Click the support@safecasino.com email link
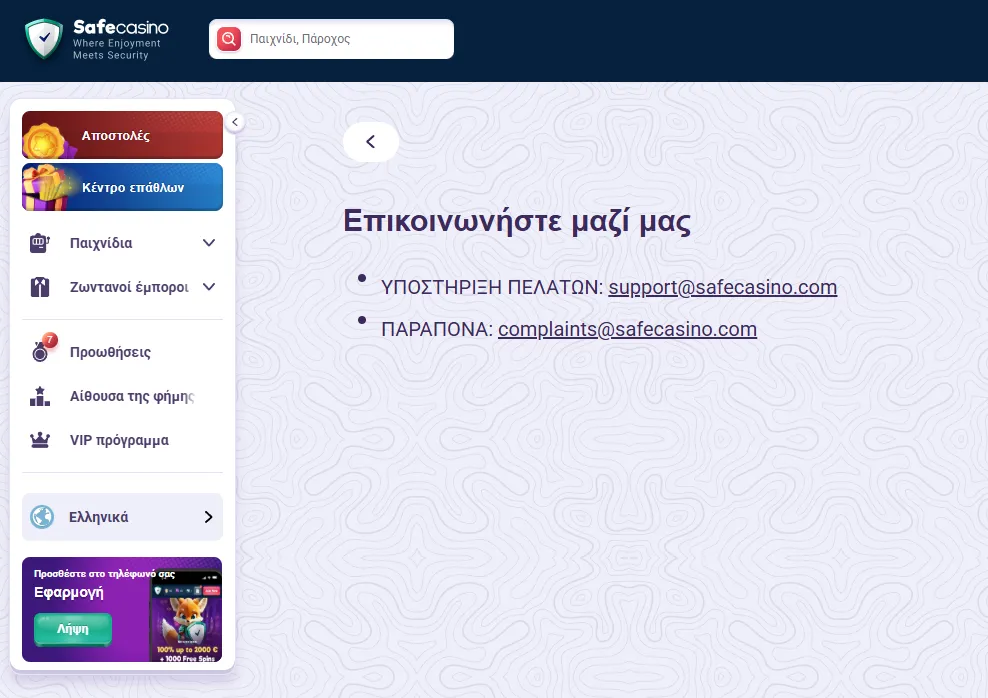The image size is (988, 698). (x=722, y=288)
